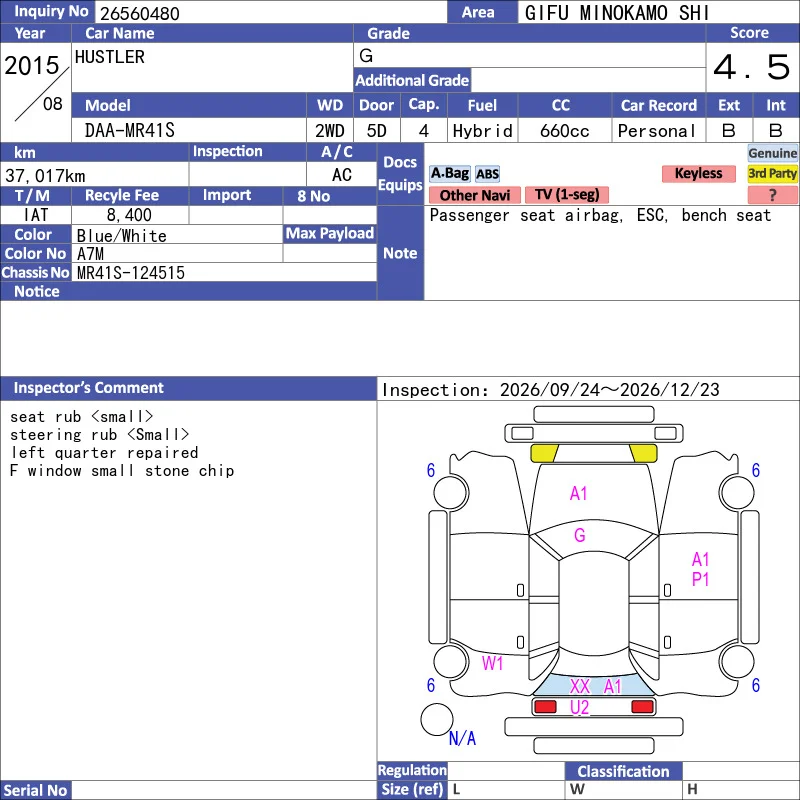Click the TV (1-seg) tag

point(567,194)
